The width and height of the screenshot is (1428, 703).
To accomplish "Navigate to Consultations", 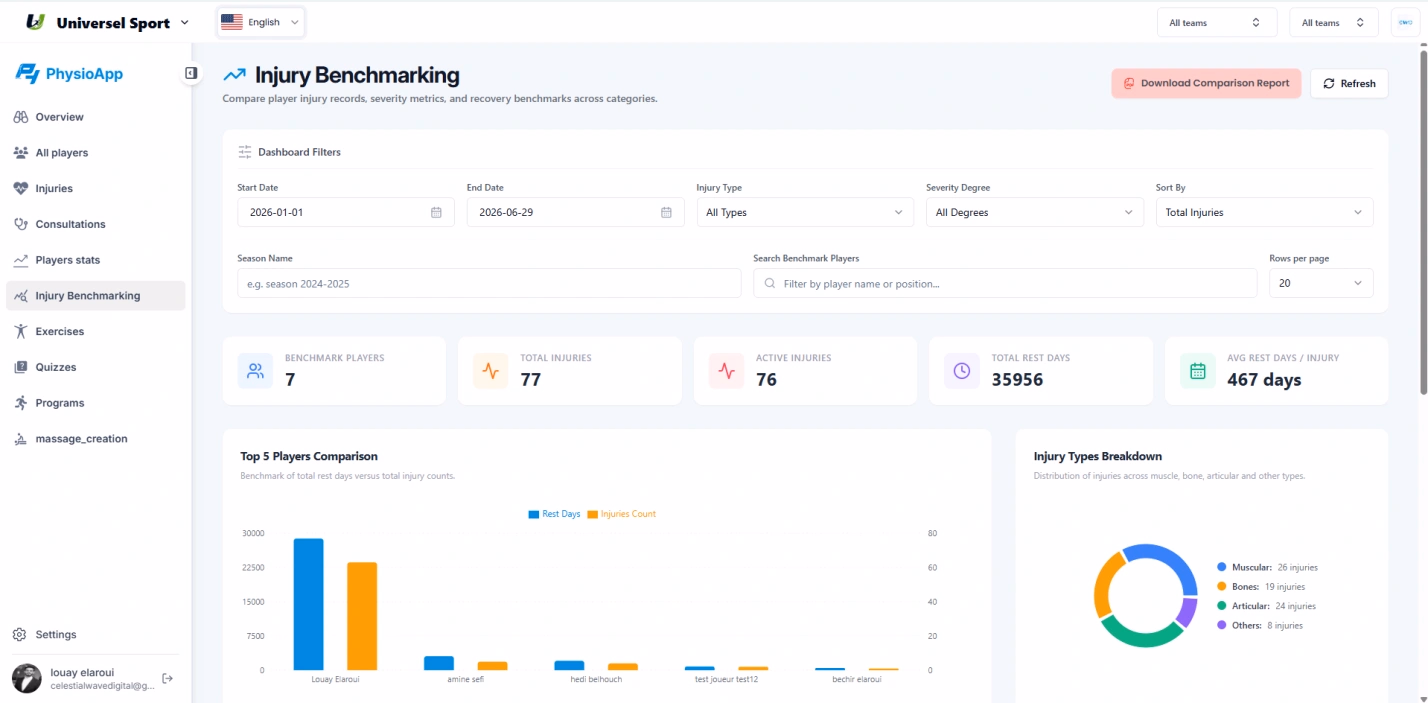I will point(96,224).
